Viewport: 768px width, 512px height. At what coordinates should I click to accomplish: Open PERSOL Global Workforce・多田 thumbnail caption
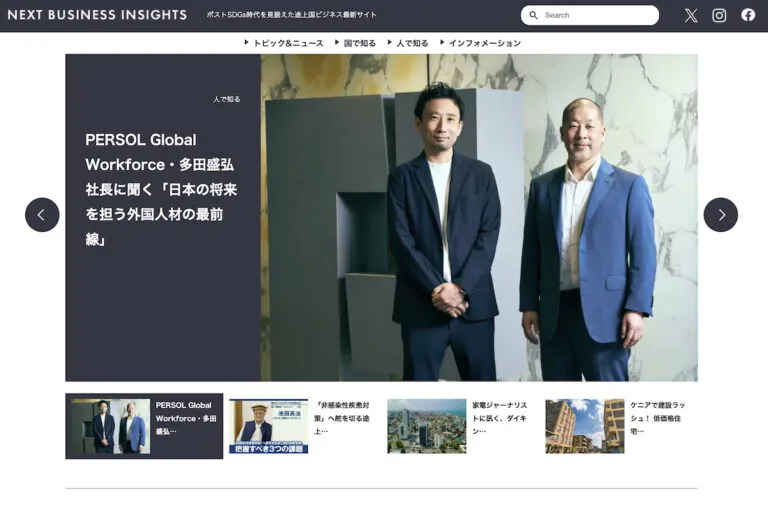pyautogui.click(x=186, y=418)
